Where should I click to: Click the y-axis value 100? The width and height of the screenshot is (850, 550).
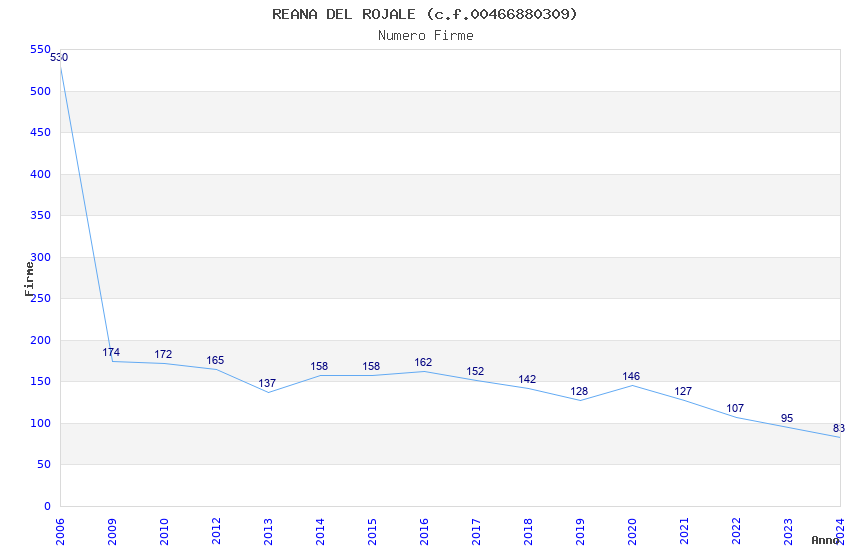point(41,423)
